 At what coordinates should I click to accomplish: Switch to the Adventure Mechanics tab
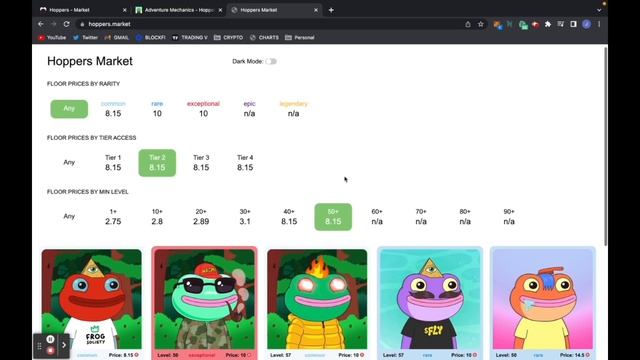tap(178, 10)
